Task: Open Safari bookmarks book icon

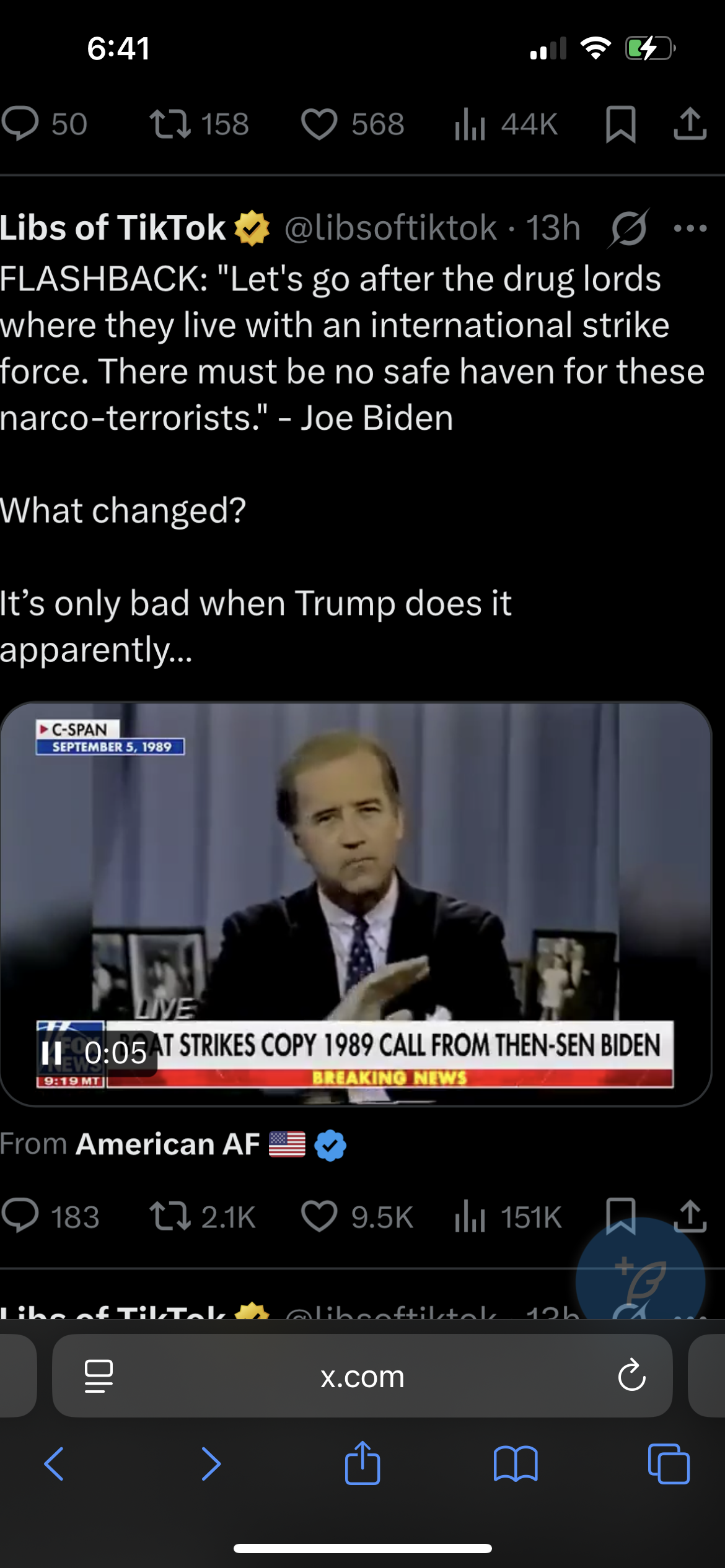Action: point(516,1464)
